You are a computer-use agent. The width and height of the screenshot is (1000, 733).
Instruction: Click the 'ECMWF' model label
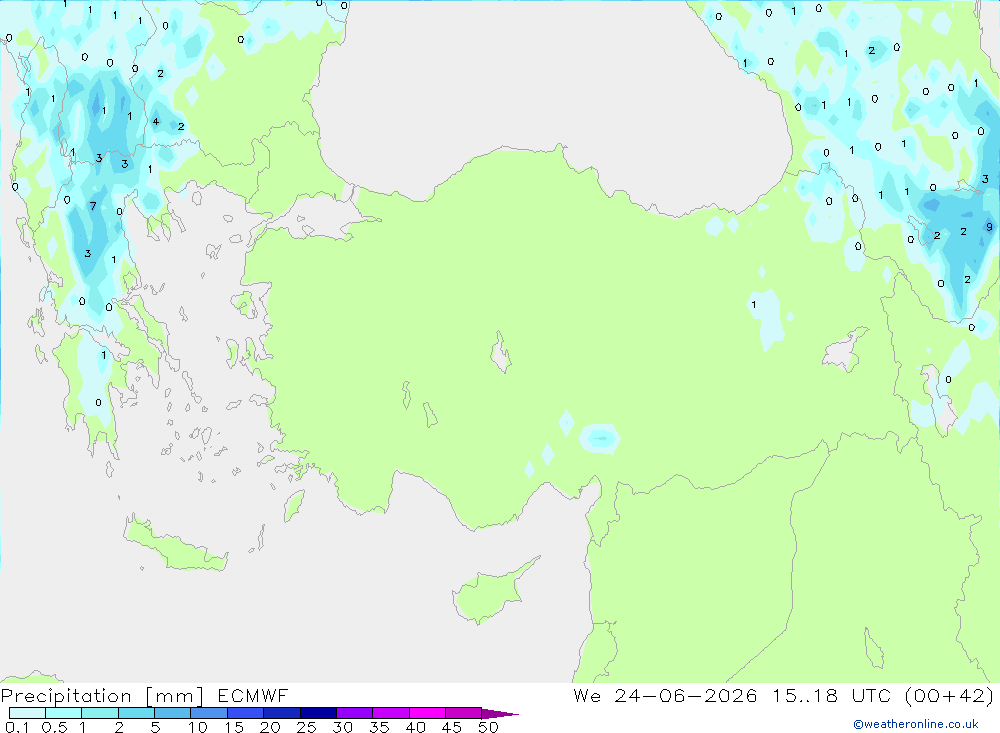point(253,695)
